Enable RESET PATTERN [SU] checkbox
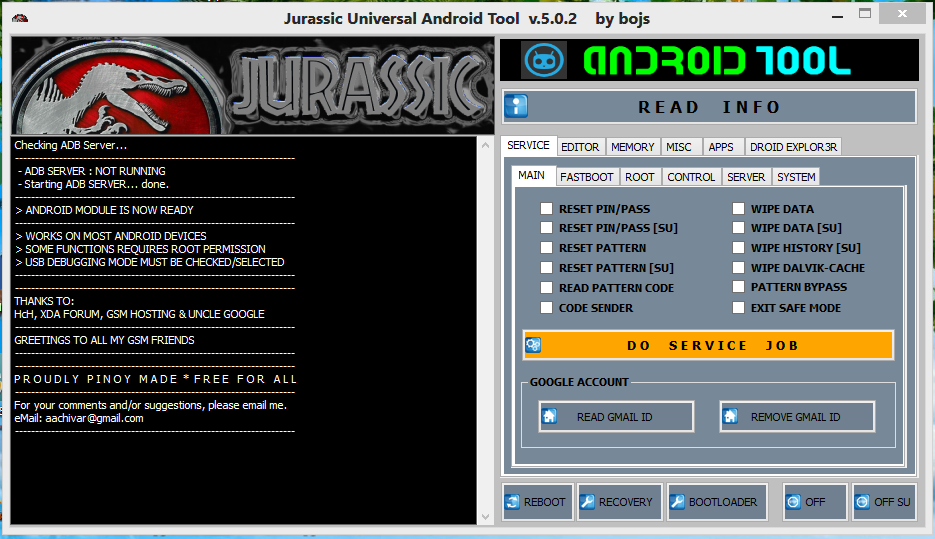 pyautogui.click(x=546, y=267)
